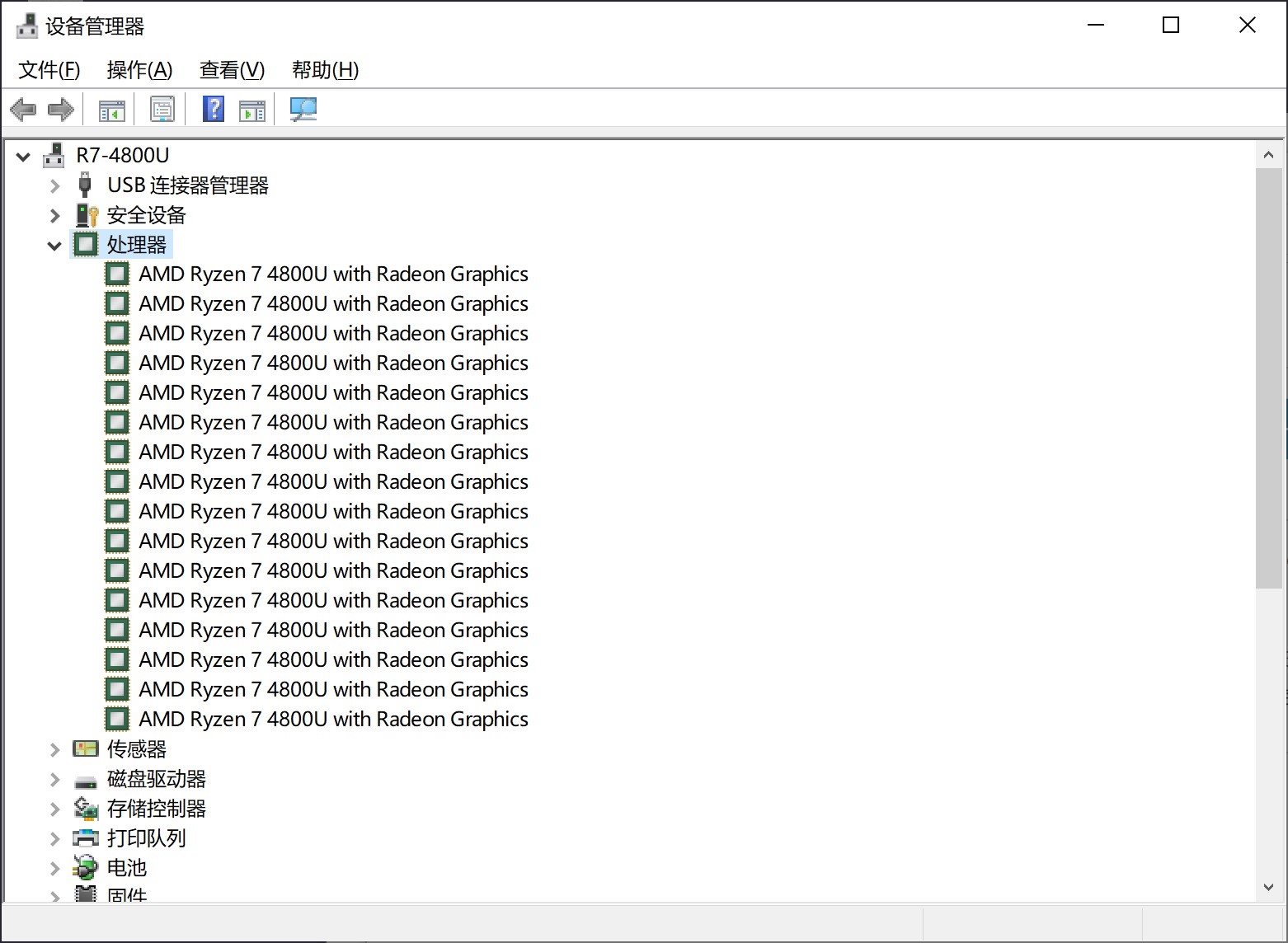
Task: Select the bottommost AMD Ryzen 7 4800U entry
Action: [x=333, y=719]
